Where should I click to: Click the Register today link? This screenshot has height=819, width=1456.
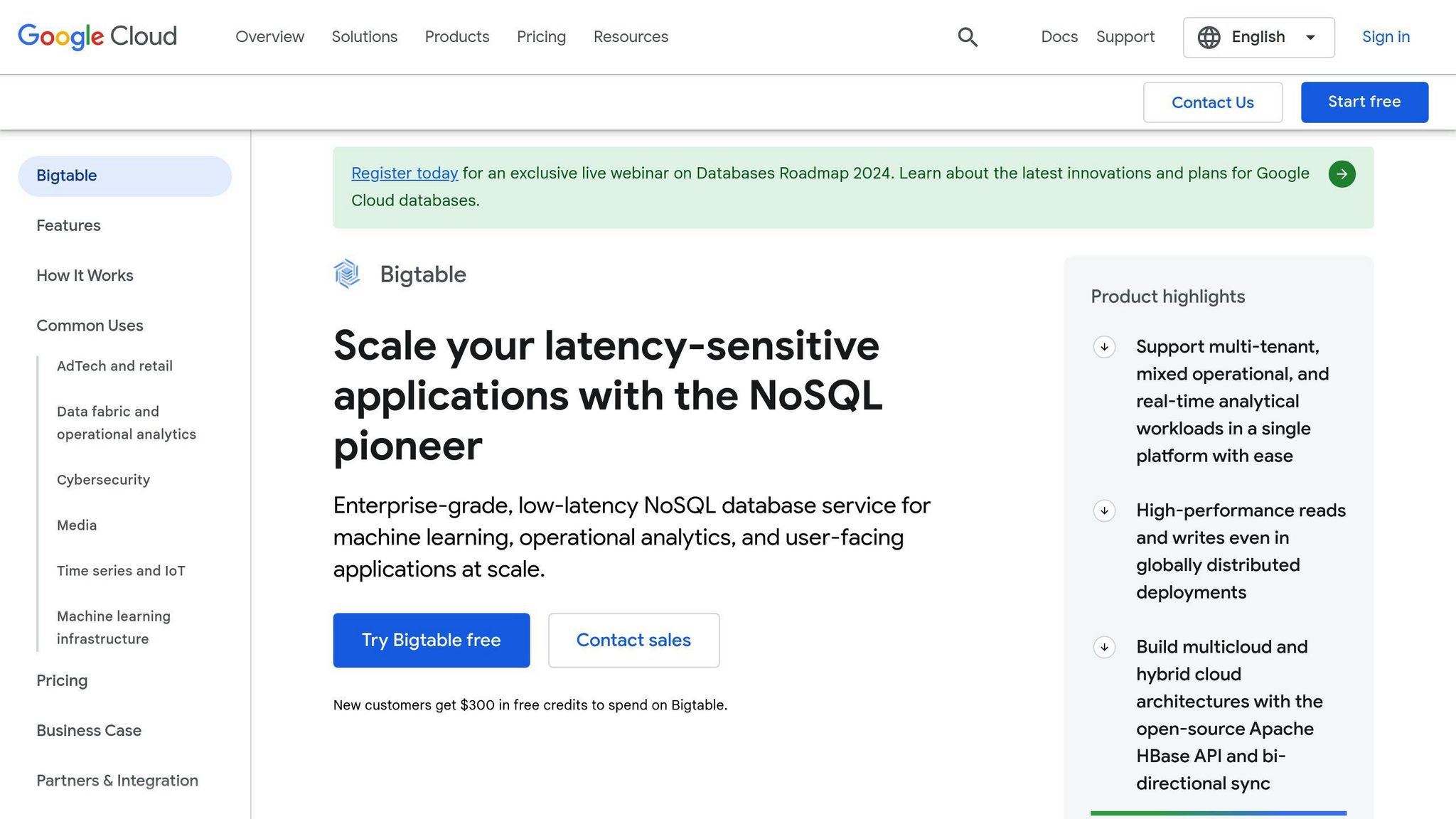tap(404, 173)
